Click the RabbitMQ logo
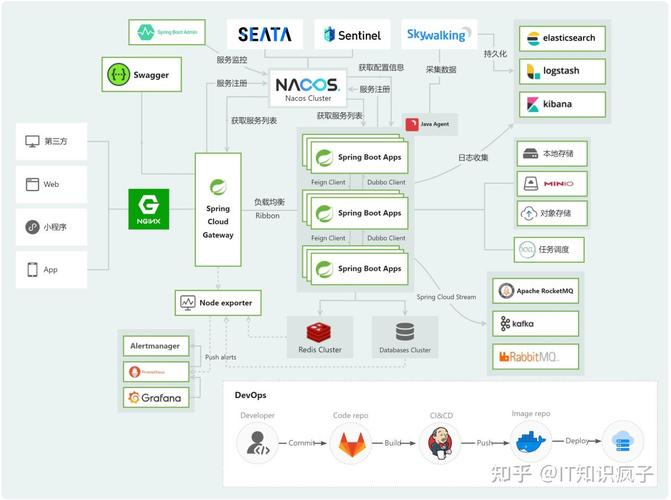The image size is (671, 500). [x=529, y=356]
